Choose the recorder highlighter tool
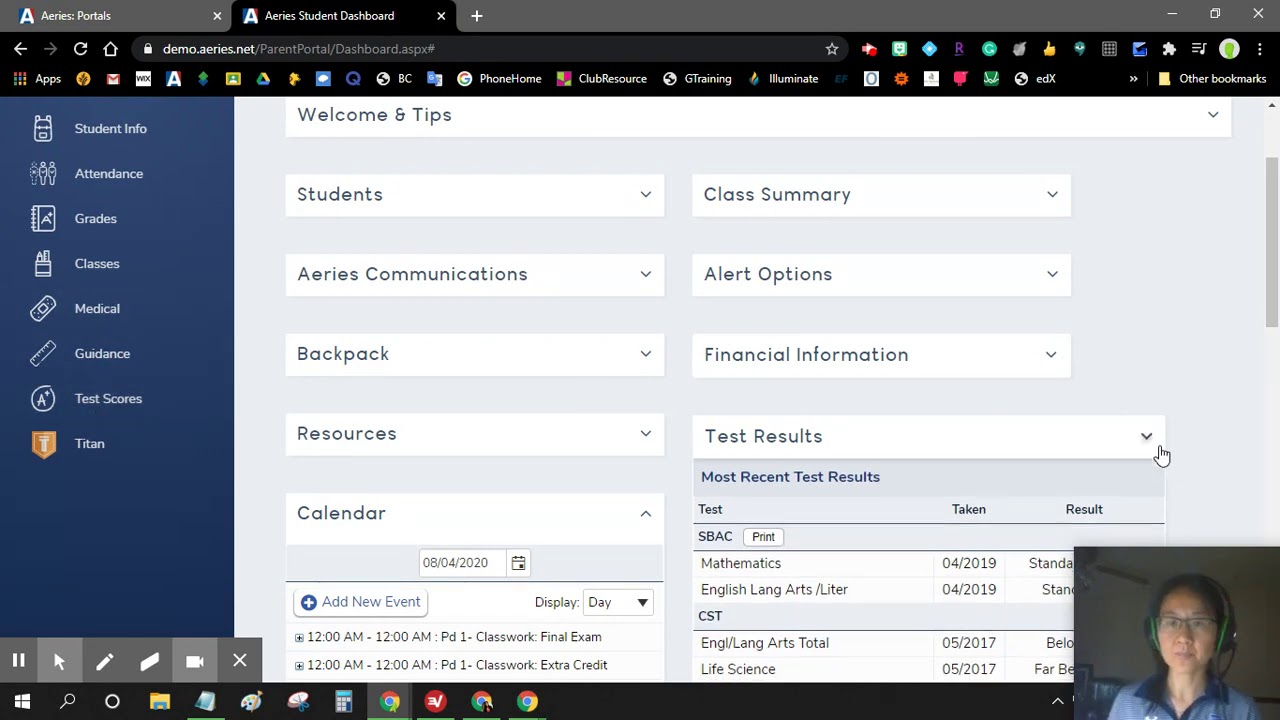 (150, 661)
